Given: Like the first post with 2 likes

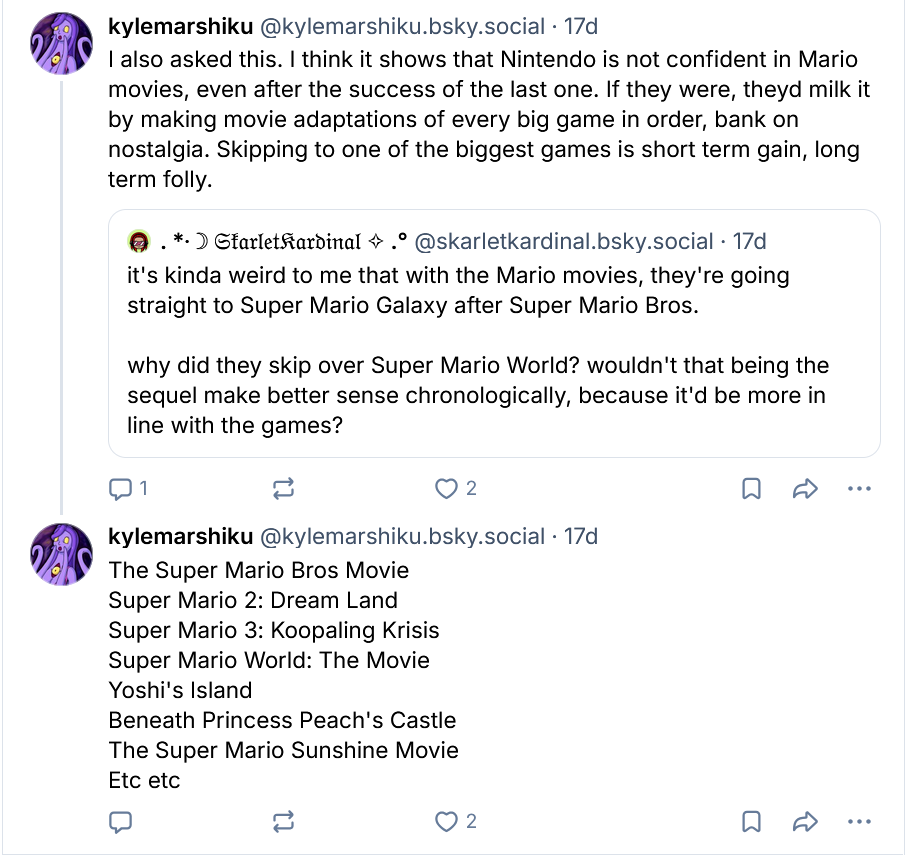Looking at the screenshot, I should (447, 489).
